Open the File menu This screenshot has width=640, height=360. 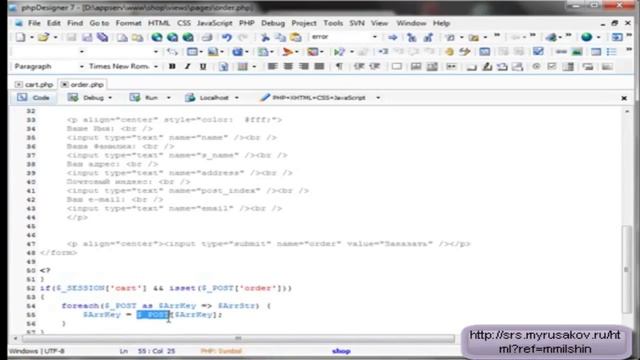(x=34, y=23)
